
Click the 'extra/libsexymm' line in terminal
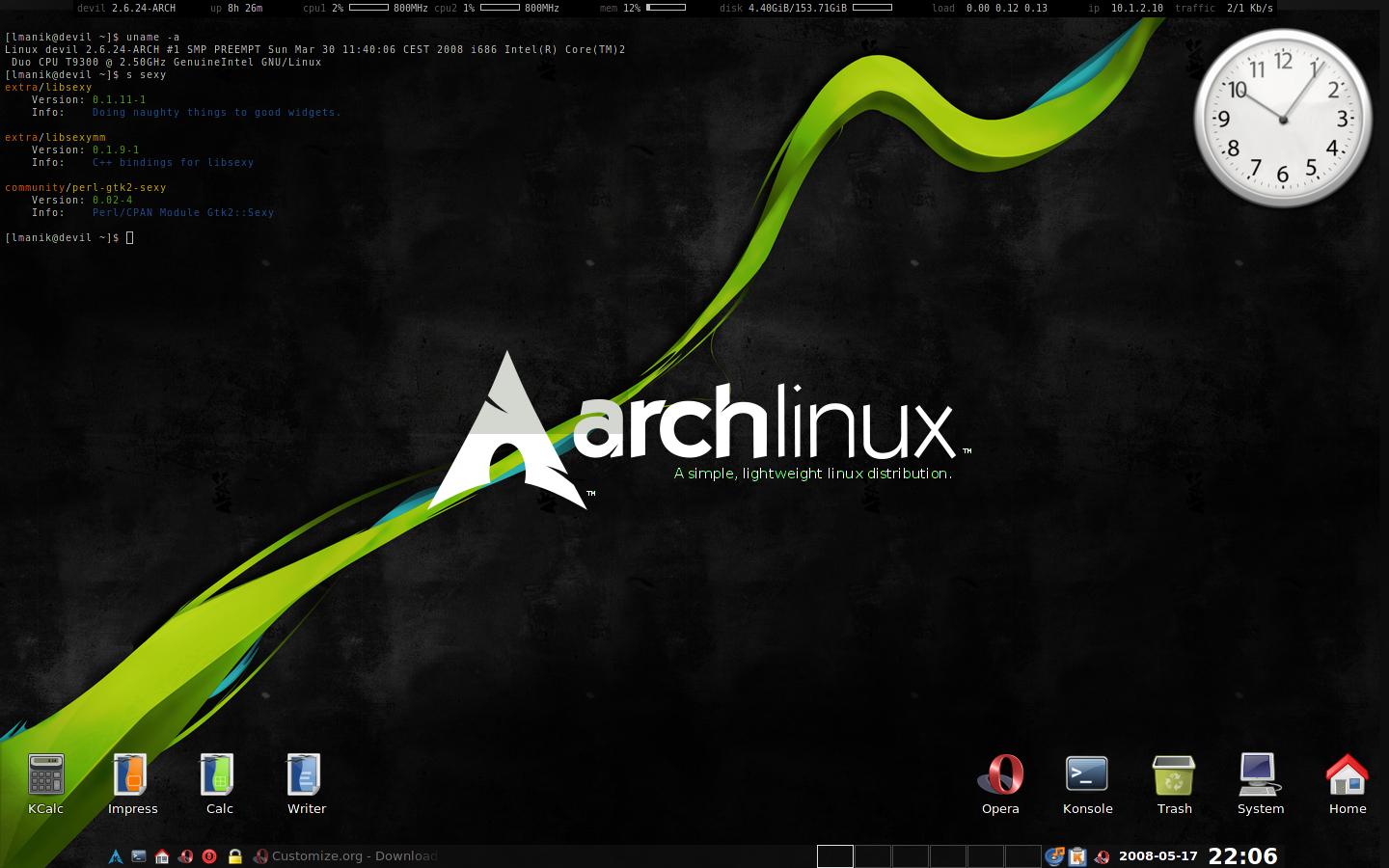coord(55,137)
